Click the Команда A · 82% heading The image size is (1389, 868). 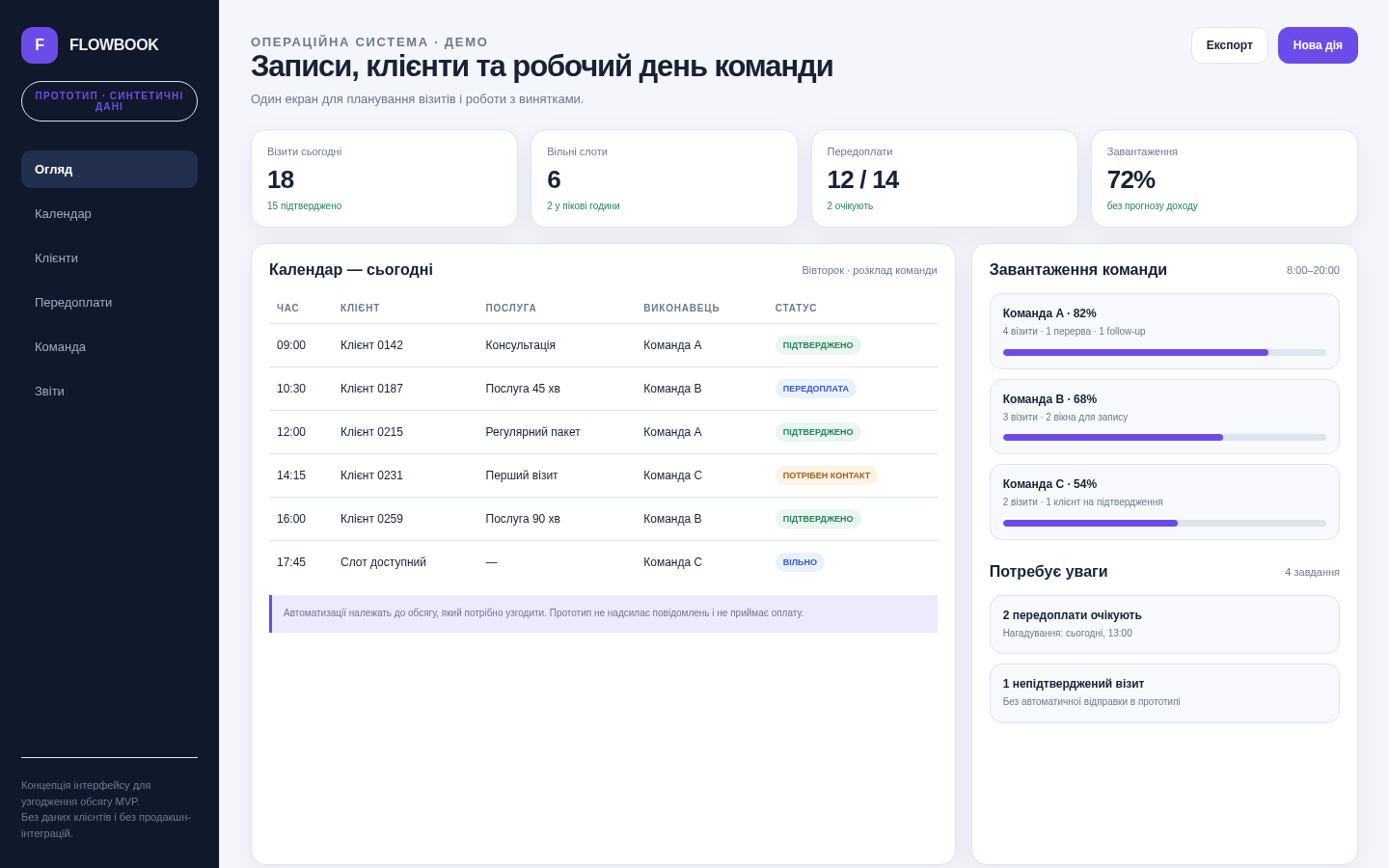tap(1049, 313)
